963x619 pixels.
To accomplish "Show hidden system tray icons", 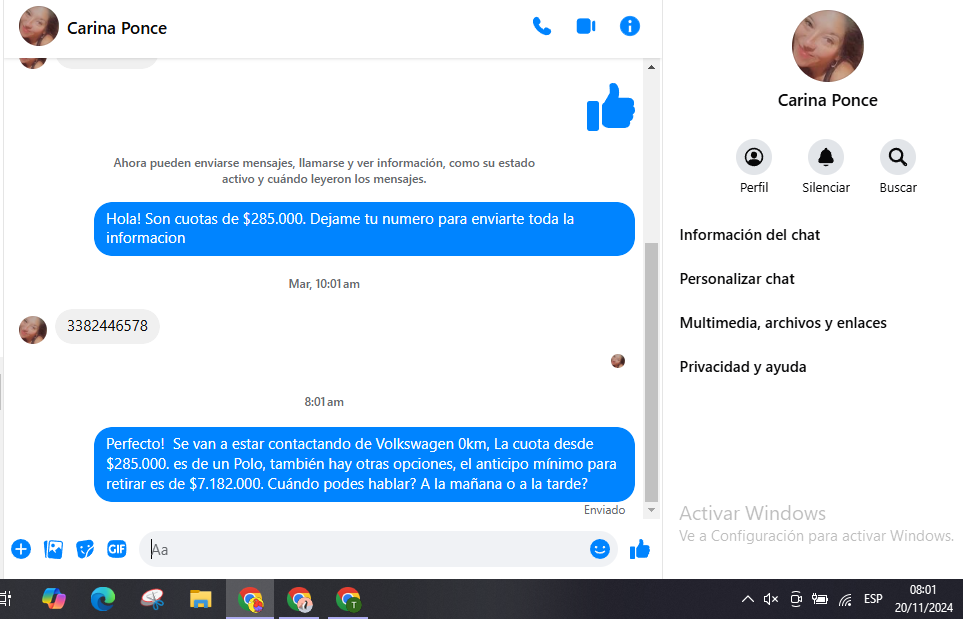I will click(x=747, y=599).
